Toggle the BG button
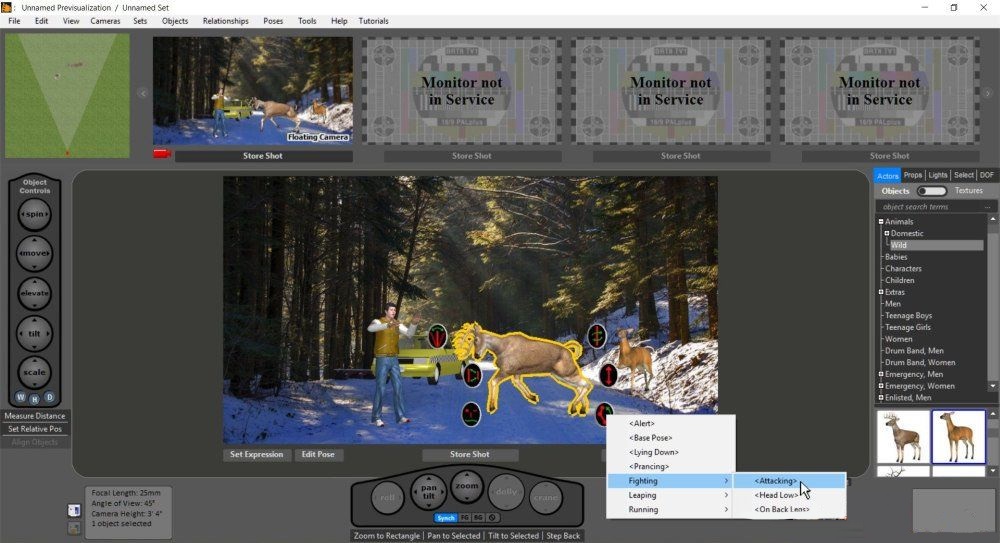Image resolution: width=1000 pixels, height=543 pixels. click(x=478, y=518)
